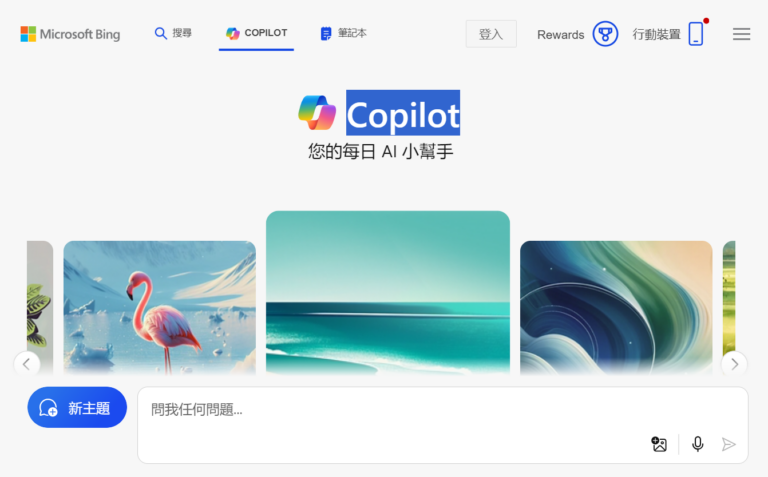Viewport: 768px width, 477px height.
Task: Click the magnifier search icon
Action: click(160, 33)
